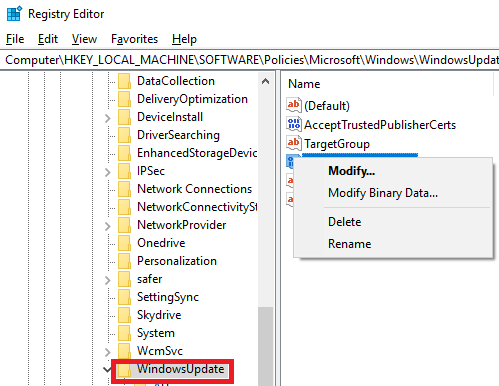499x386 pixels.
Task: Collapse the WindowsUpdate key
Action: 107,369
